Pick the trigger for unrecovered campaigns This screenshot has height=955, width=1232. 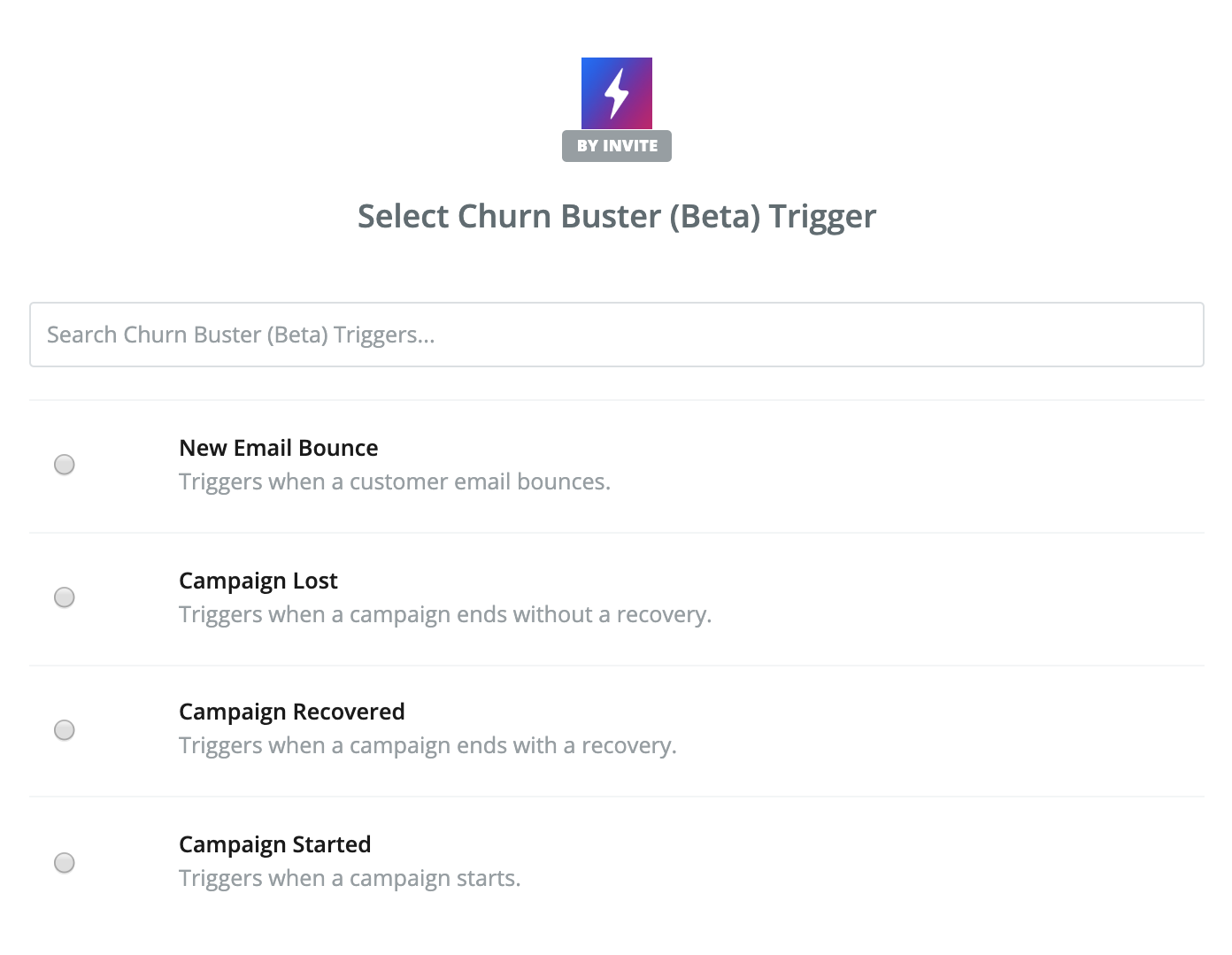(65, 597)
